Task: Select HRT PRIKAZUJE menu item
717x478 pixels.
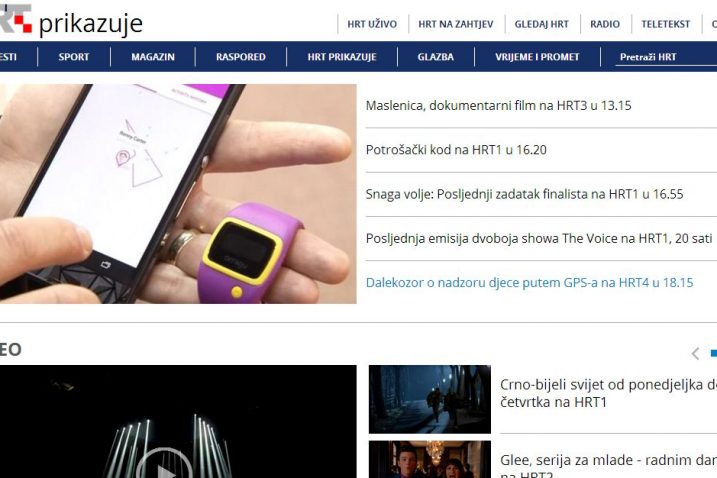Action: [x=342, y=57]
